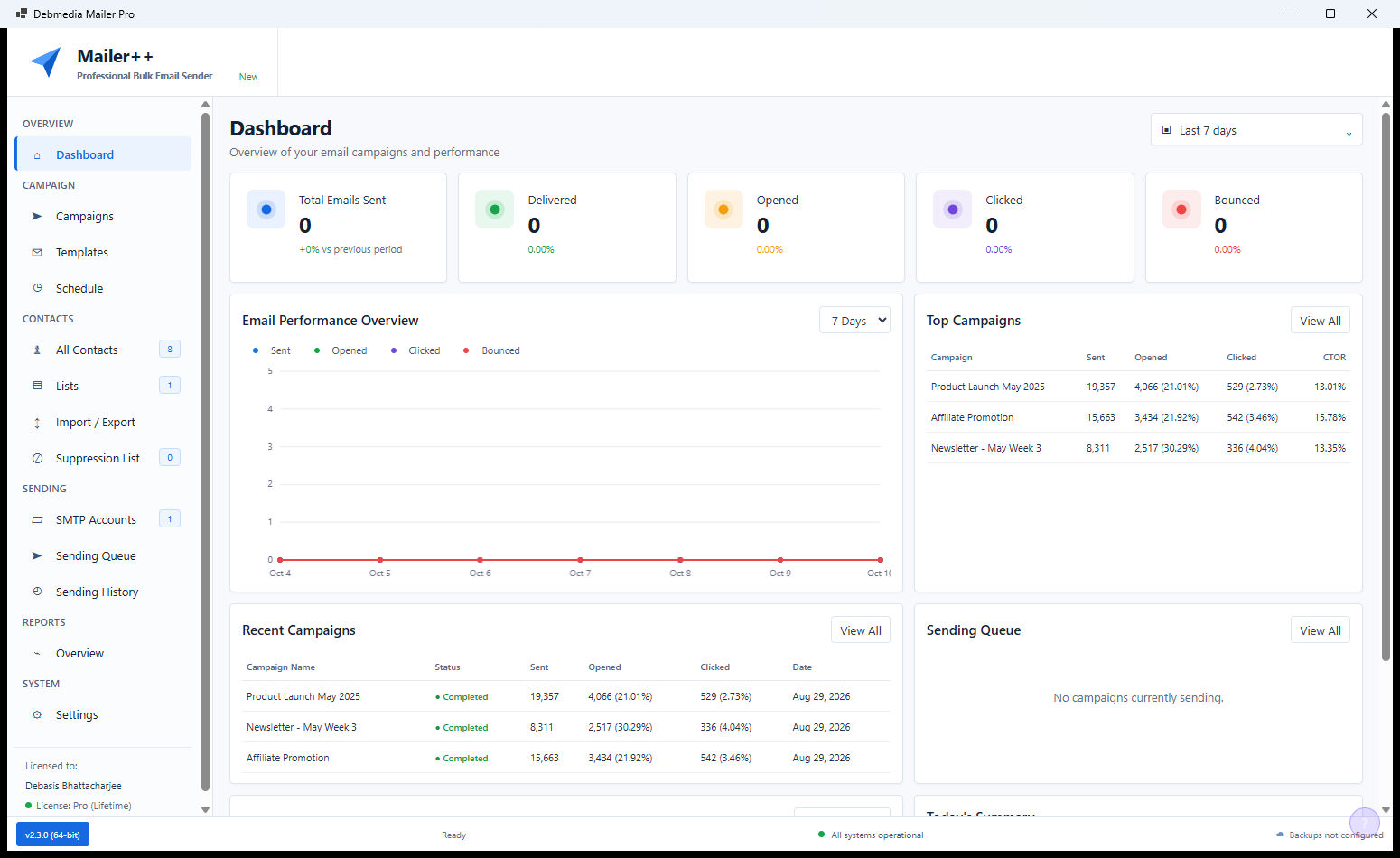Click the Sending History icon

point(37,592)
